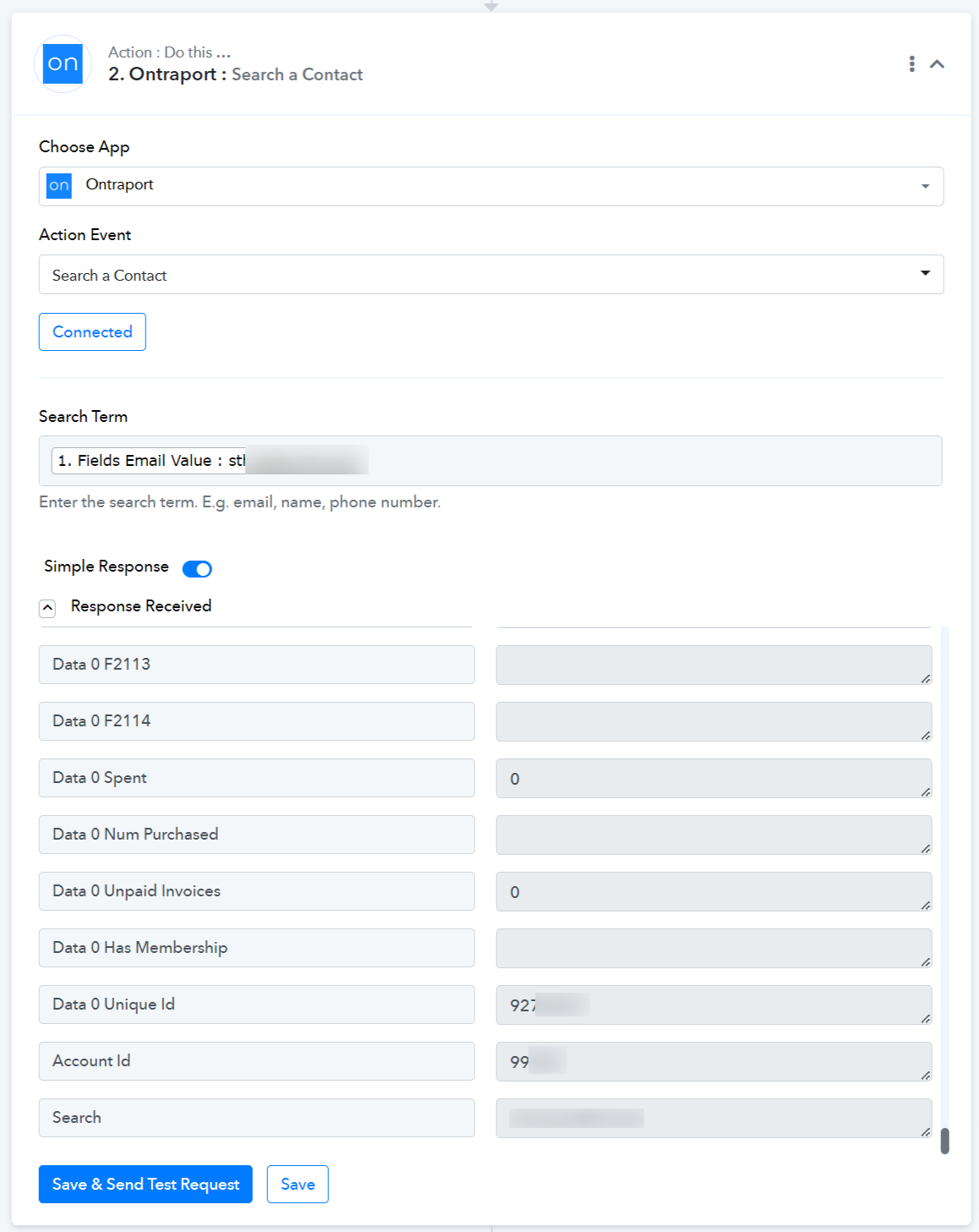Click the Data 0 Num Purchased value box
This screenshot has width=979, height=1232.
pos(714,835)
